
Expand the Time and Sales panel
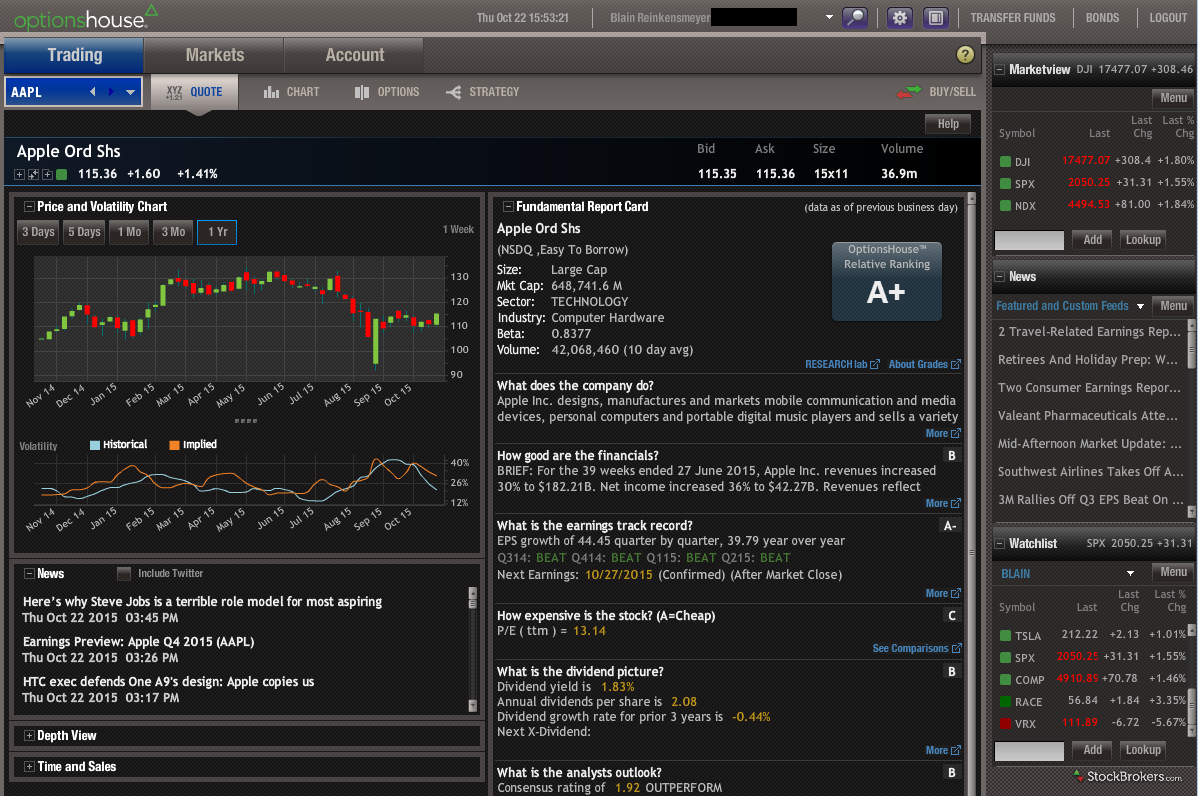tap(29, 766)
